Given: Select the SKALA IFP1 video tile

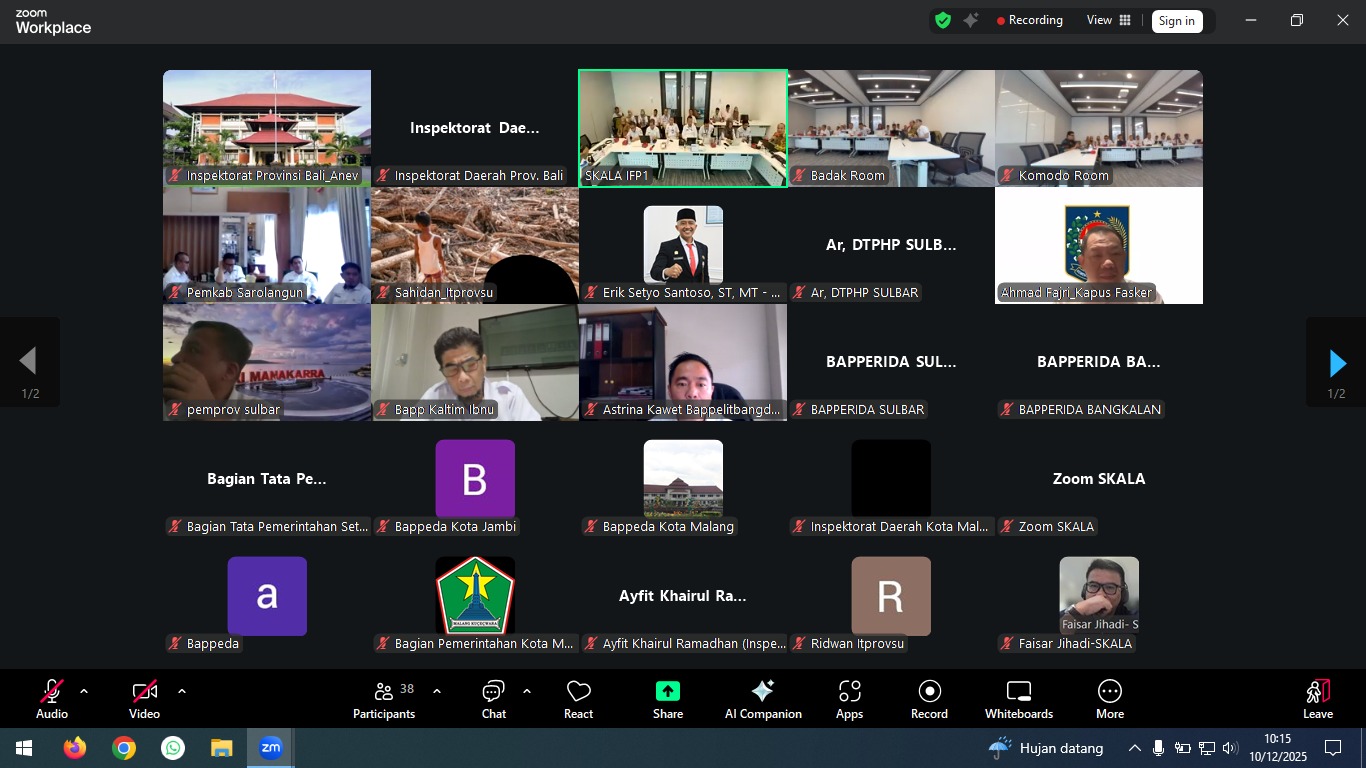Looking at the screenshot, I should [x=682, y=127].
